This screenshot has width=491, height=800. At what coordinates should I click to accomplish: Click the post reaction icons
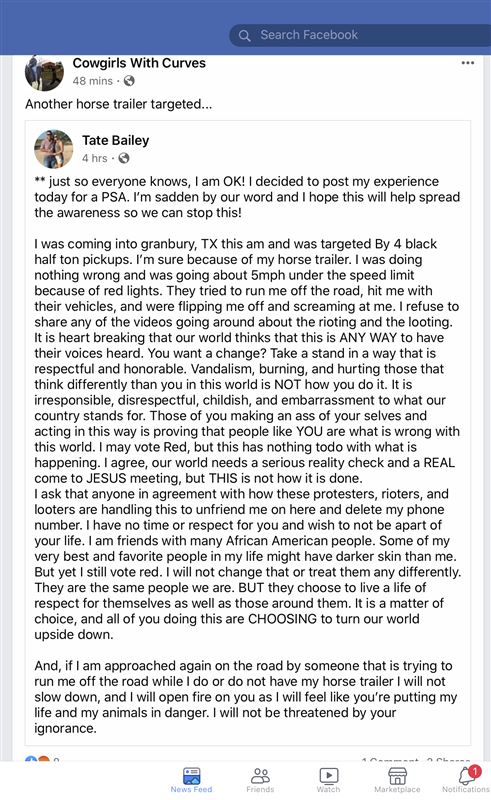[37, 759]
